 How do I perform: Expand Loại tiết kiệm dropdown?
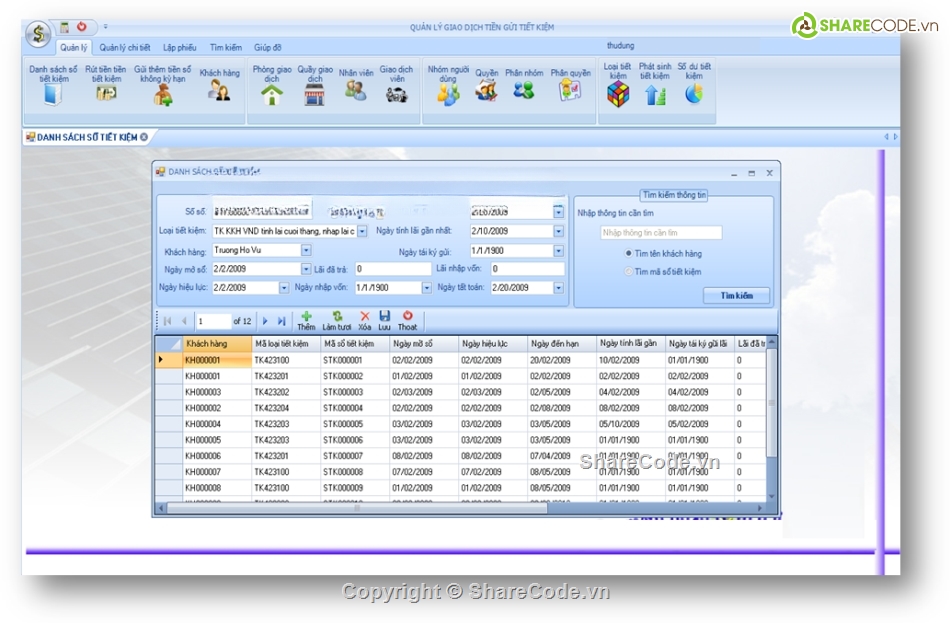[x=362, y=231]
